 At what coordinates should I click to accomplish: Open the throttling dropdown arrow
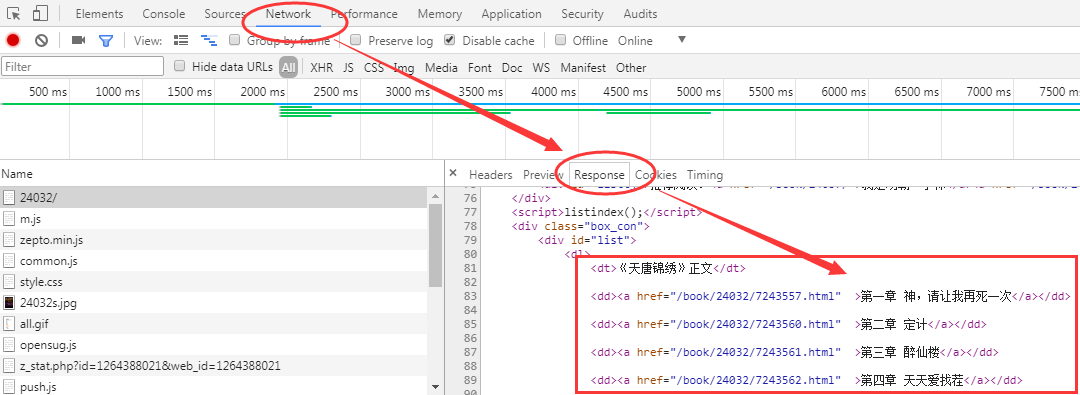coord(682,40)
